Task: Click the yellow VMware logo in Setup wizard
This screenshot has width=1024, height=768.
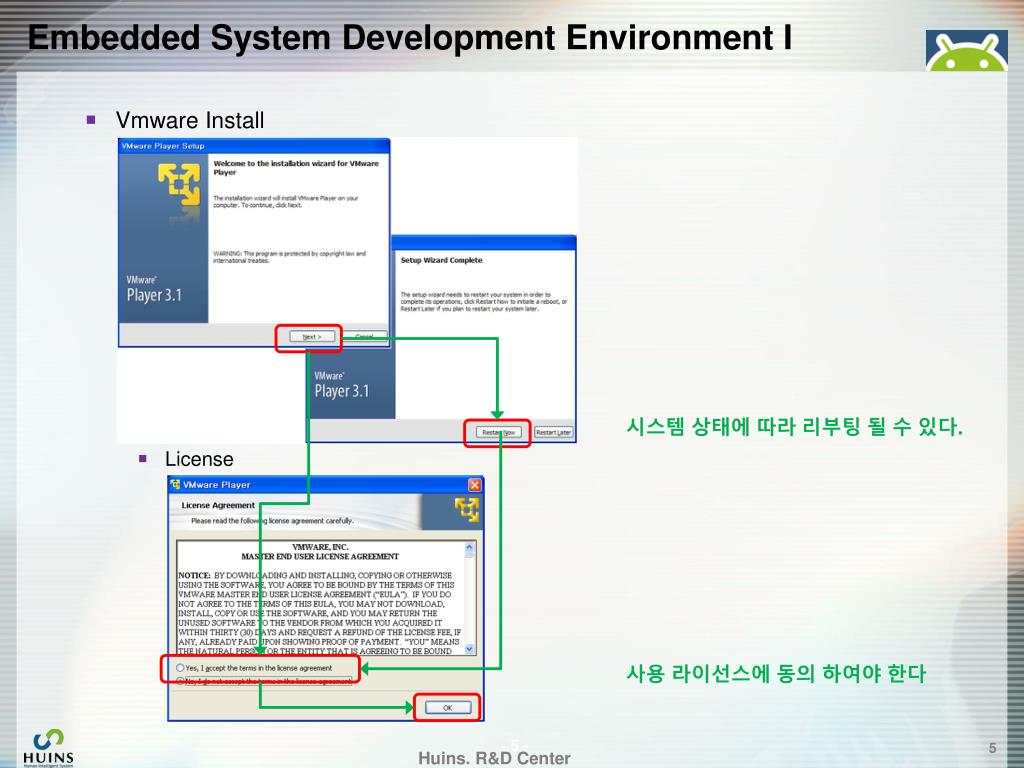Action: (179, 185)
